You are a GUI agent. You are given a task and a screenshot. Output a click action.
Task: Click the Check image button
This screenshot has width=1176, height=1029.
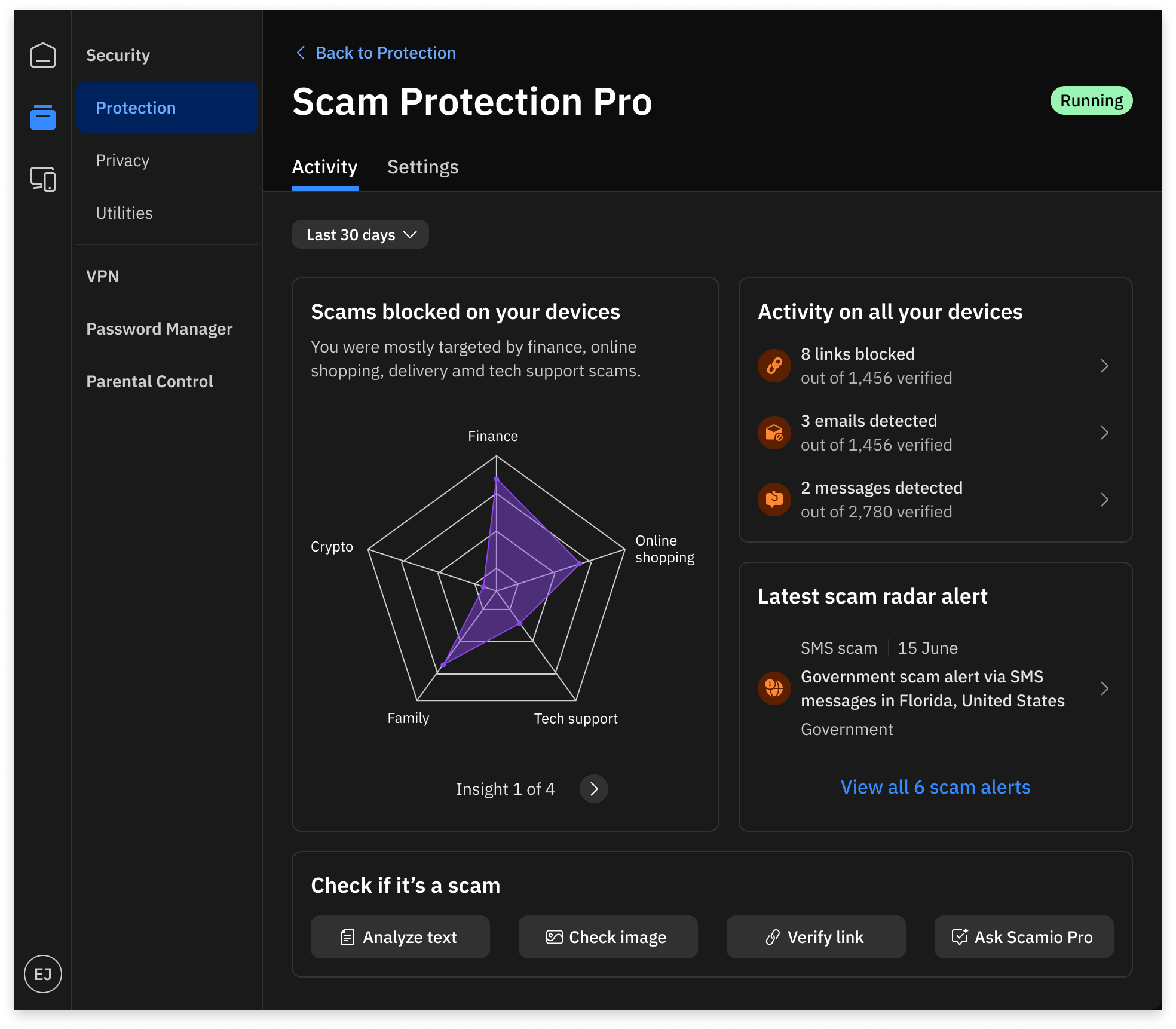pos(608,937)
